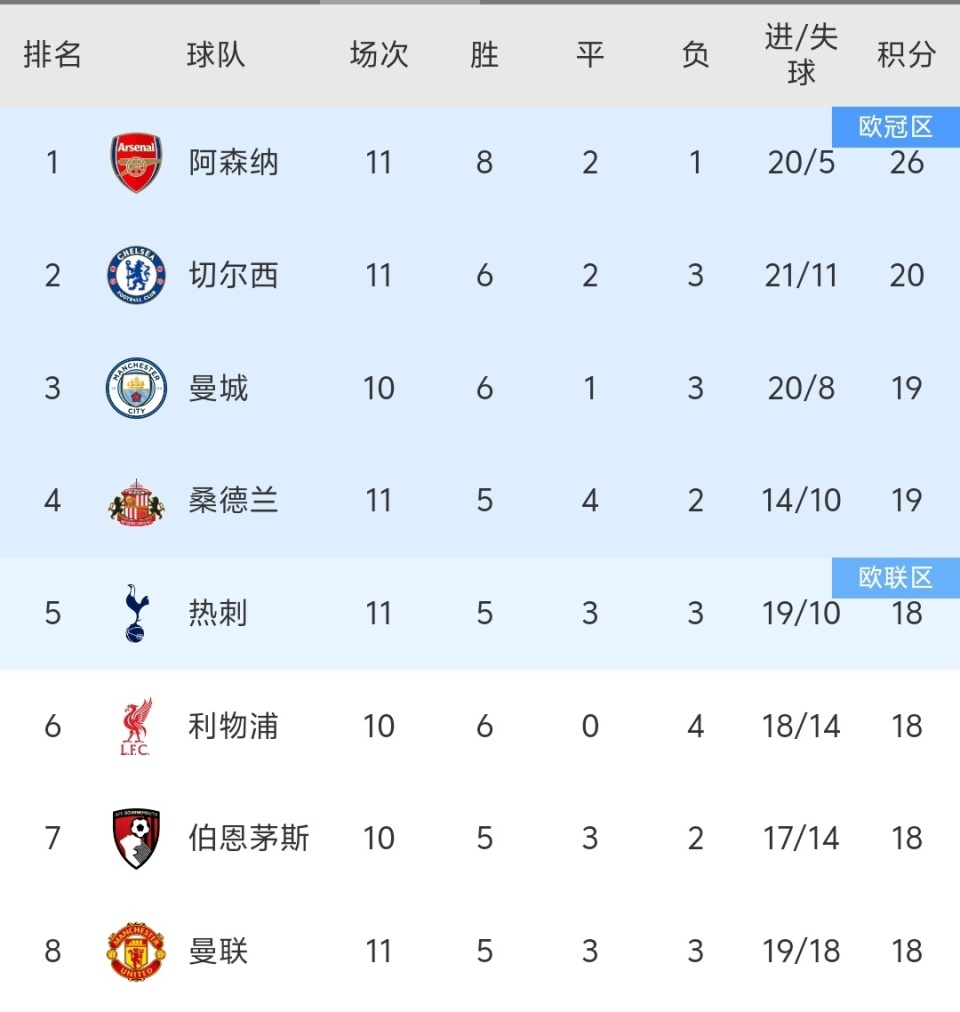960x1012 pixels.
Task: Open the Manchester United crest
Action: coord(136,951)
